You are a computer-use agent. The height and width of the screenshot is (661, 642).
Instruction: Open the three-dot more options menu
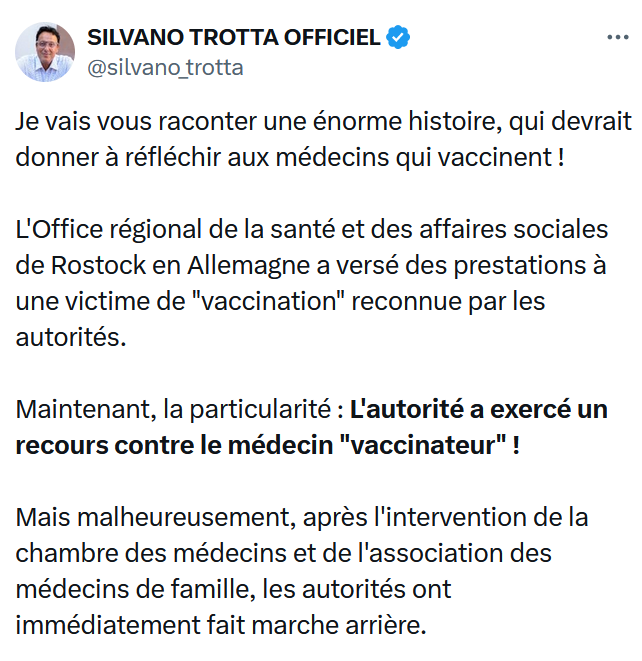(618, 38)
